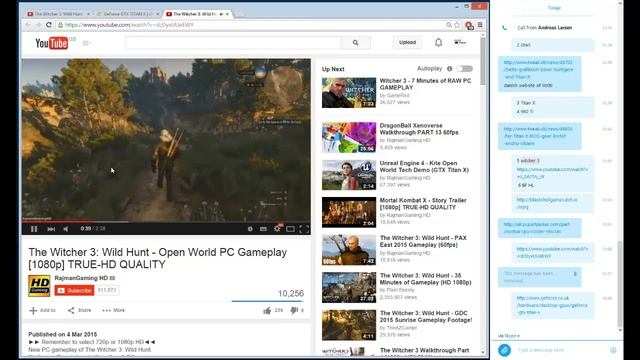
Task: Open player settings gear icon
Action: 277,229
